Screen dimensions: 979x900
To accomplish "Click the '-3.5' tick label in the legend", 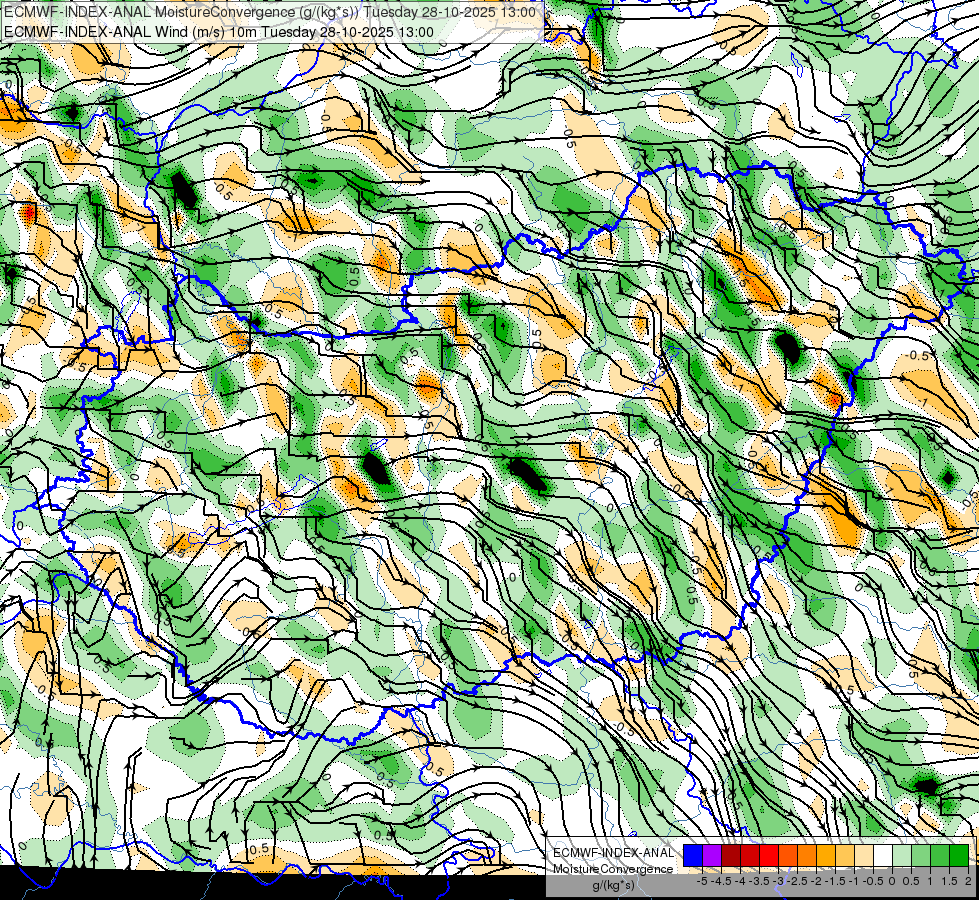I will tap(759, 881).
